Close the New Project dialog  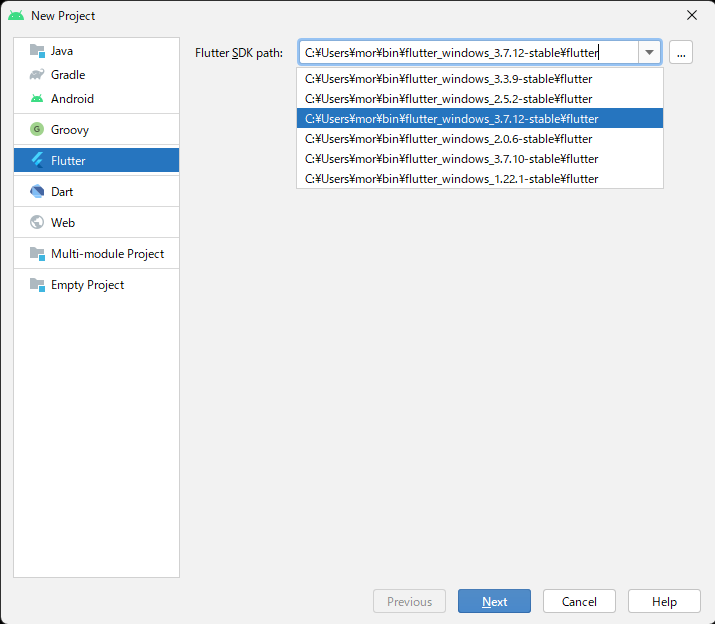click(692, 15)
